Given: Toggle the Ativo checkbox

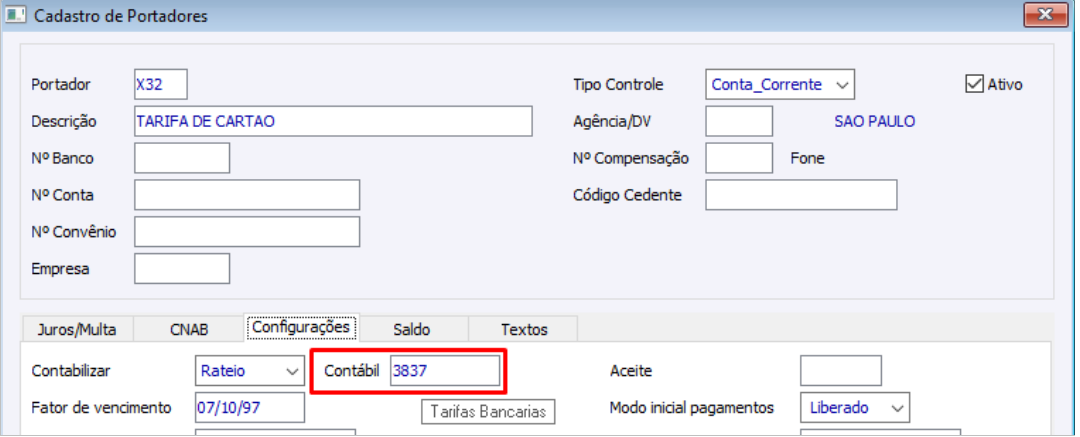Looking at the screenshot, I should [974, 85].
